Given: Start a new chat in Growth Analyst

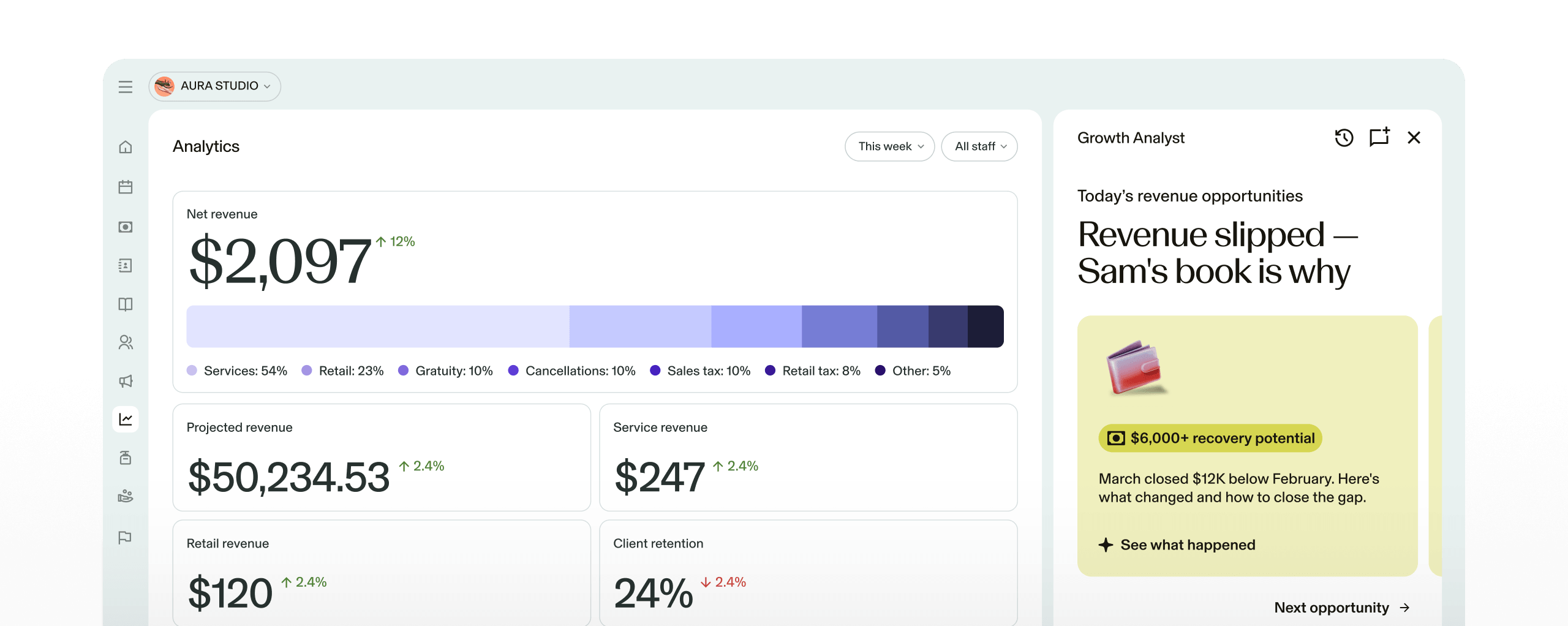Looking at the screenshot, I should (1379, 137).
